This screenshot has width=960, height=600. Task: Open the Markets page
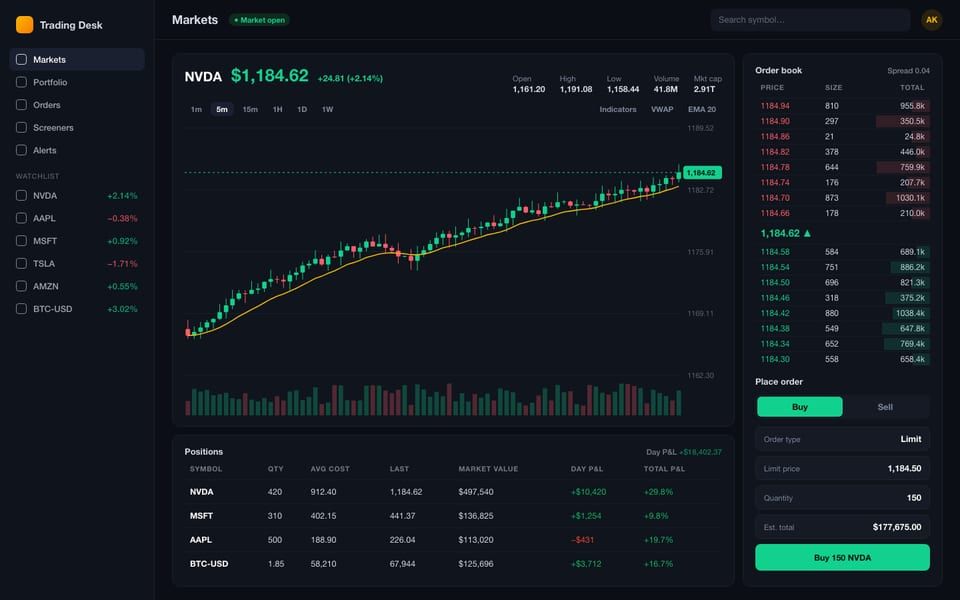pos(77,59)
